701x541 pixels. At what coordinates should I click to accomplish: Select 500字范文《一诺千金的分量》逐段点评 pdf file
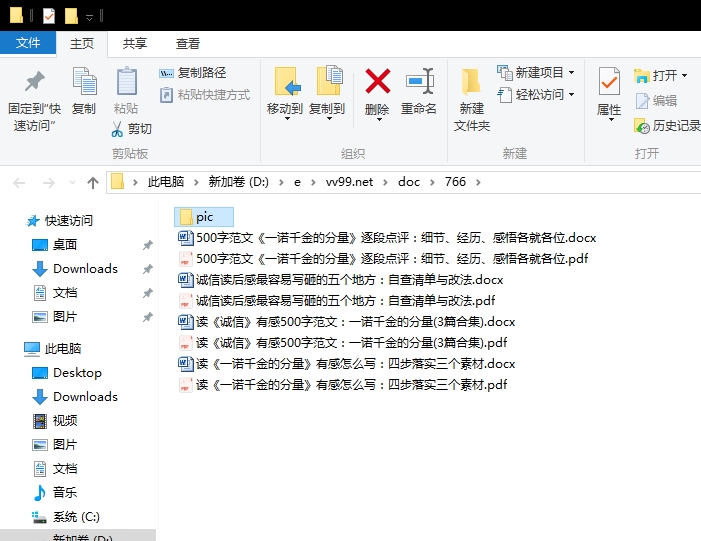click(383, 259)
